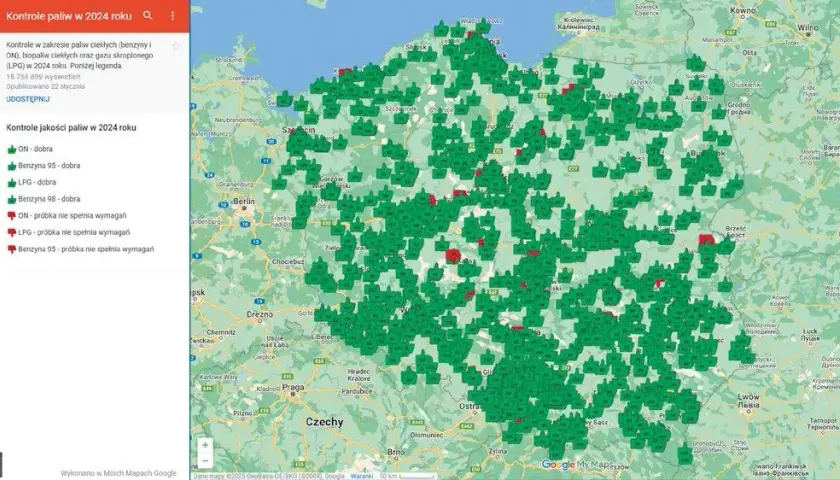Click the Berlin city label on the map
The width and height of the screenshot is (840, 480).
tap(244, 201)
